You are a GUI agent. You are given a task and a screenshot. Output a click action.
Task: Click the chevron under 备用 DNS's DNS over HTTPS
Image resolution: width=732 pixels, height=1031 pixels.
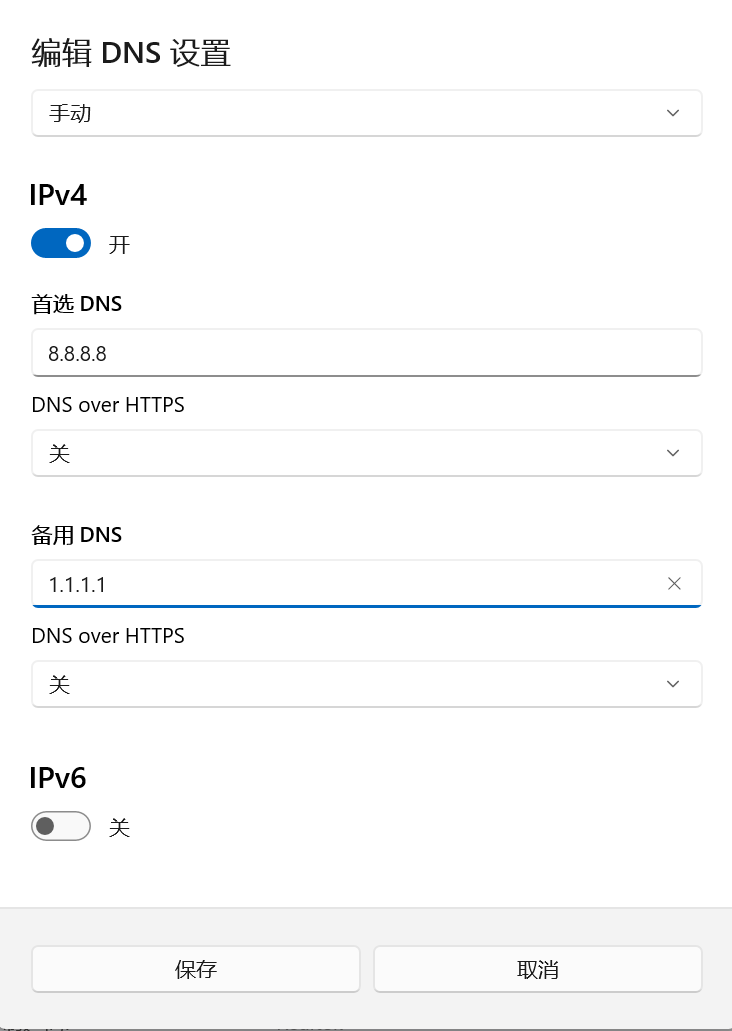[x=673, y=684]
